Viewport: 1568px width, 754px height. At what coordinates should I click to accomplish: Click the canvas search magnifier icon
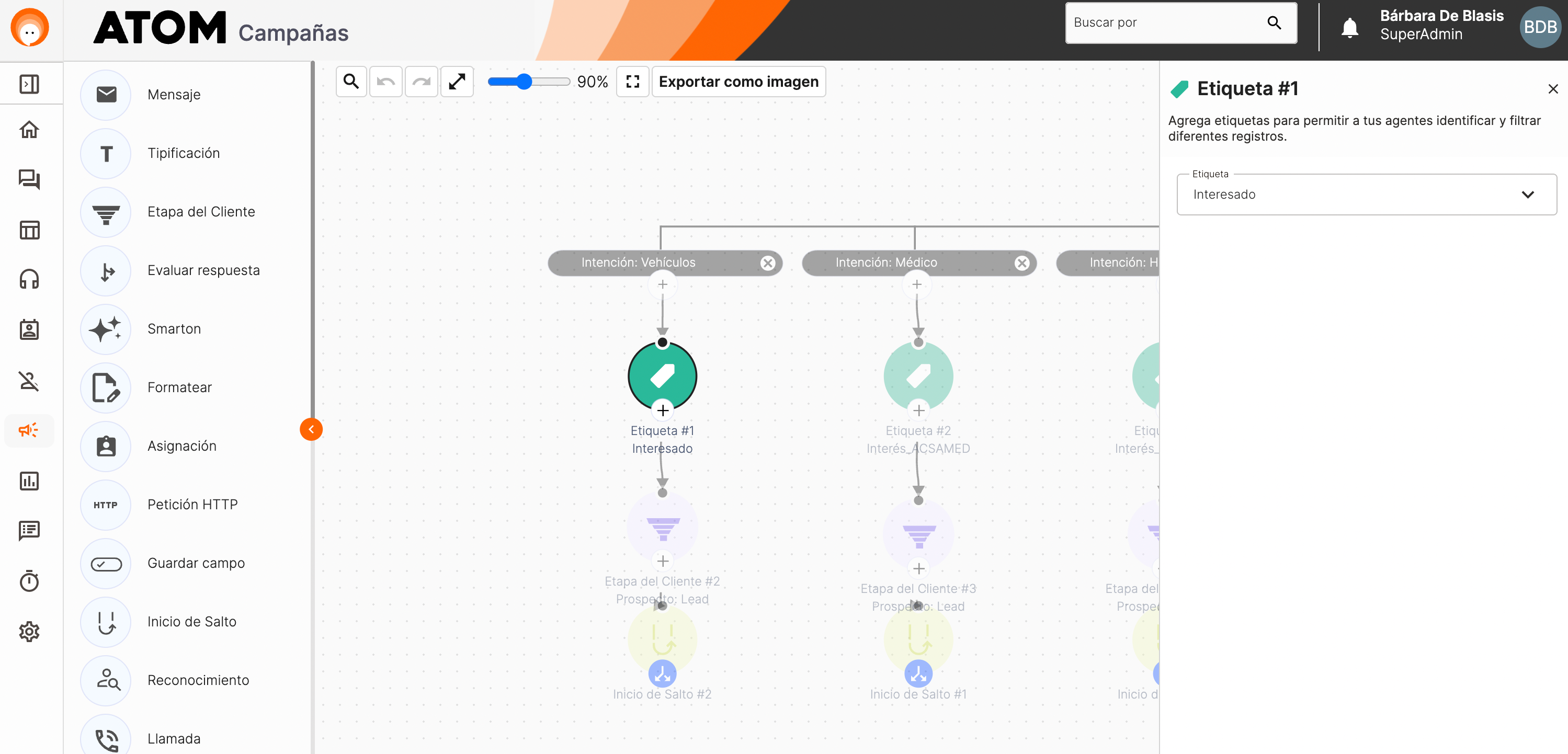pos(351,82)
